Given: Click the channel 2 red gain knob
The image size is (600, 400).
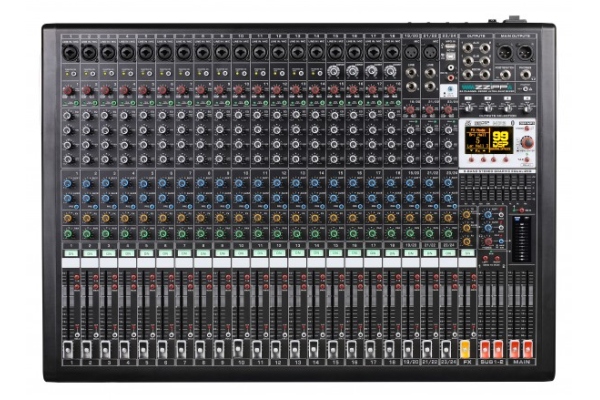Looking at the screenshot, I should pyautogui.click(x=87, y=91).
